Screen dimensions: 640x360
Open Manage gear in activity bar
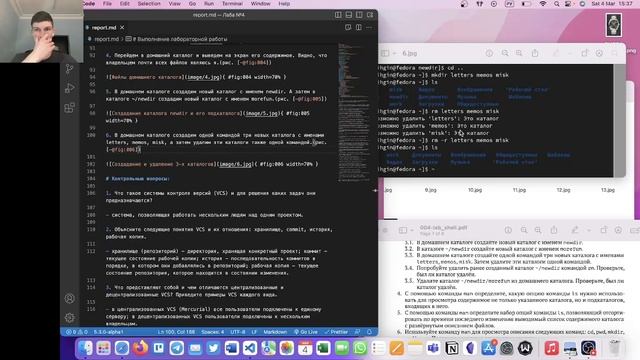pyautogui.click(x=69, y=317)
